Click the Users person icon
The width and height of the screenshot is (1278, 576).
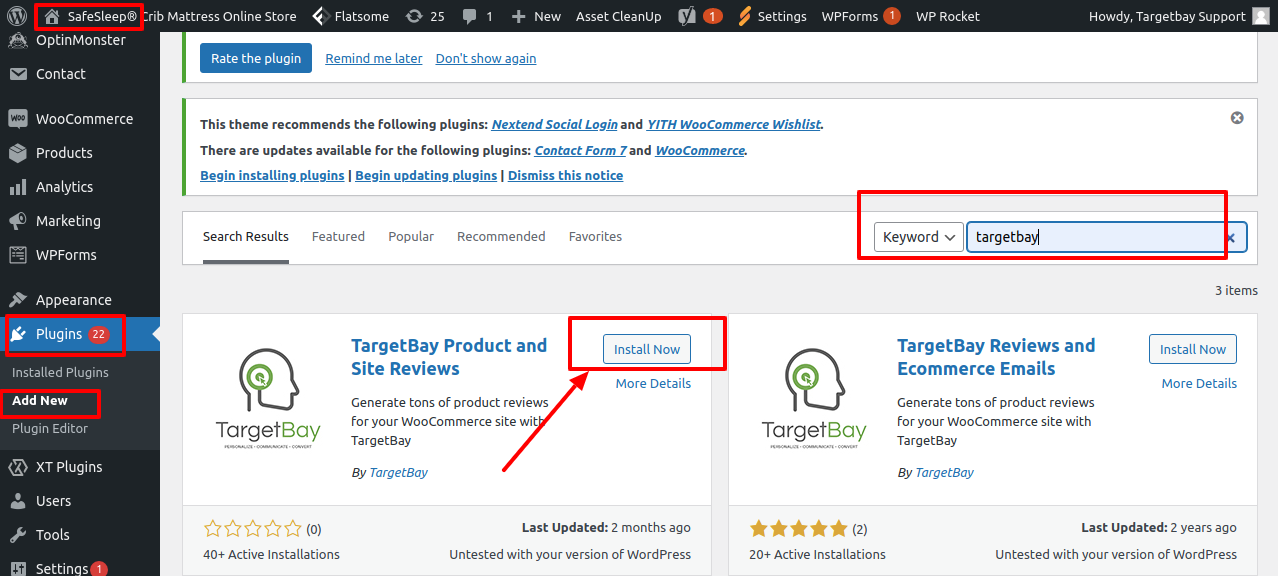pyautogui.click(x=17, y=501)
